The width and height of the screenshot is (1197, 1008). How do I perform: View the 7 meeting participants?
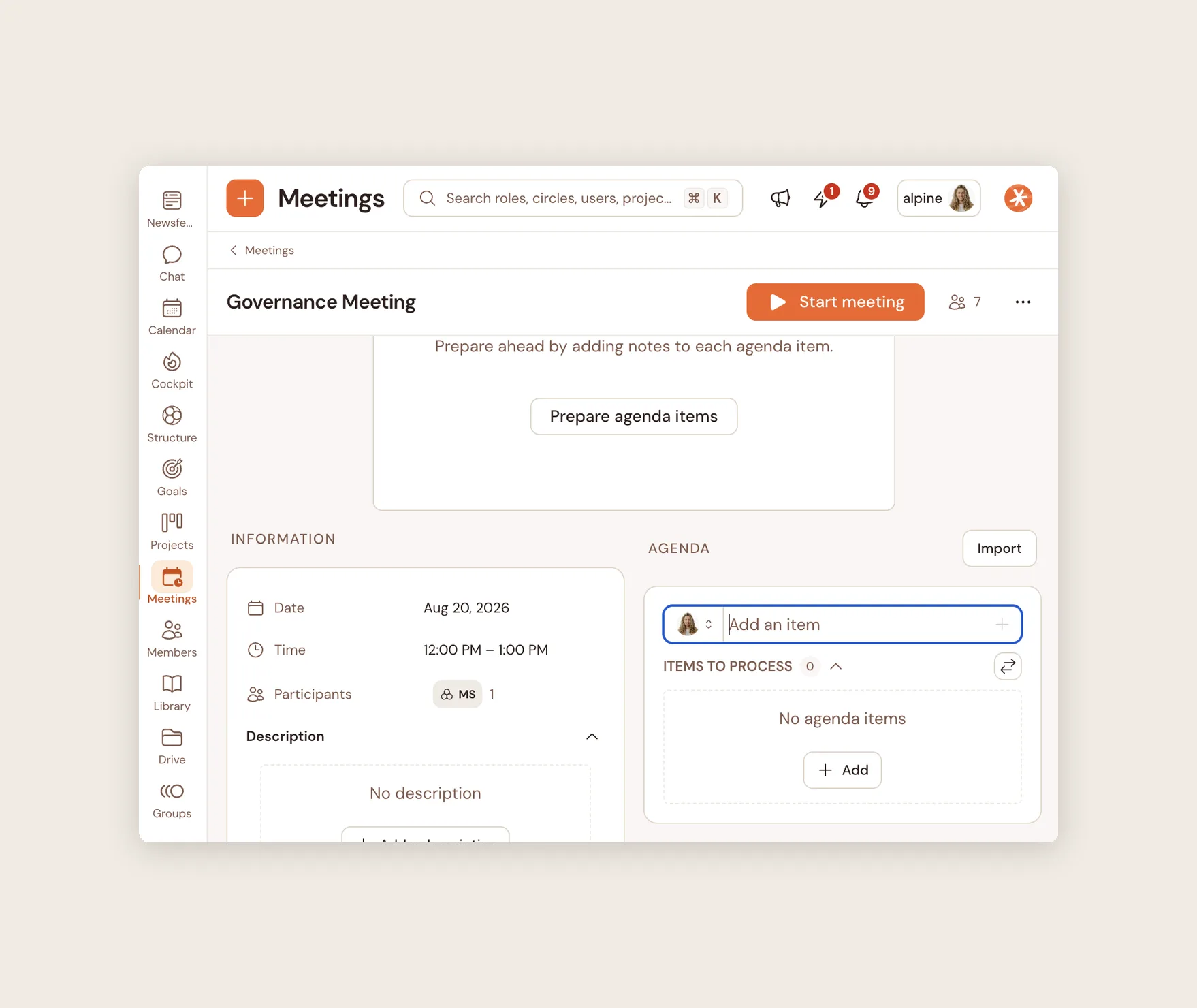(965, 302)
